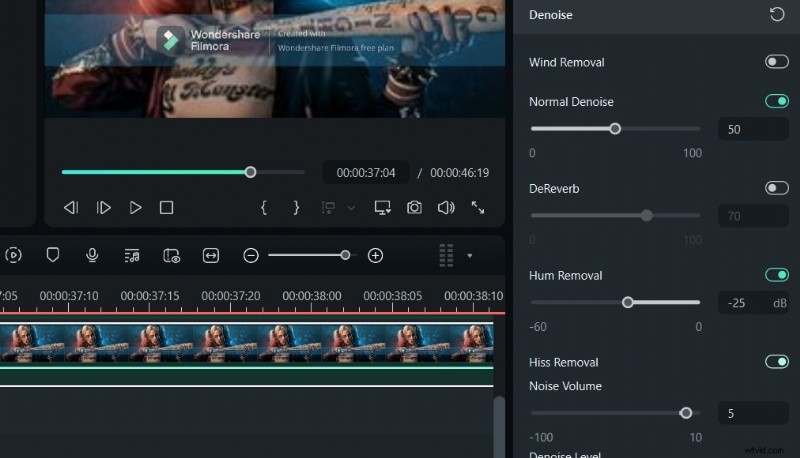This screenshot has width=800, height=458.
Task: Enable the DeReverb toggle
Action: click(x=777, y=188)
